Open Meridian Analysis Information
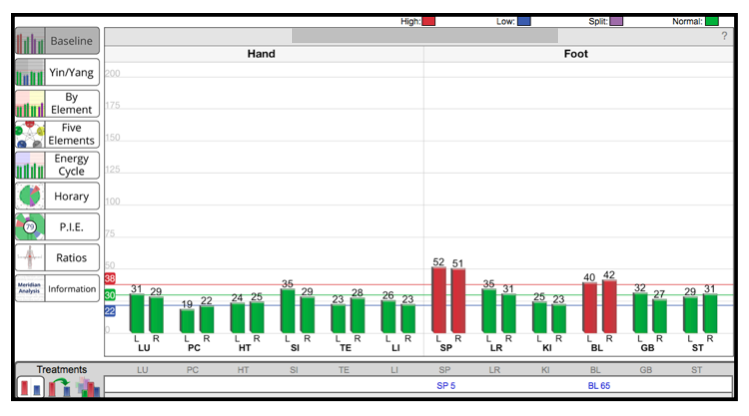Screen dimensions: 749x416 tap(57, 288)
